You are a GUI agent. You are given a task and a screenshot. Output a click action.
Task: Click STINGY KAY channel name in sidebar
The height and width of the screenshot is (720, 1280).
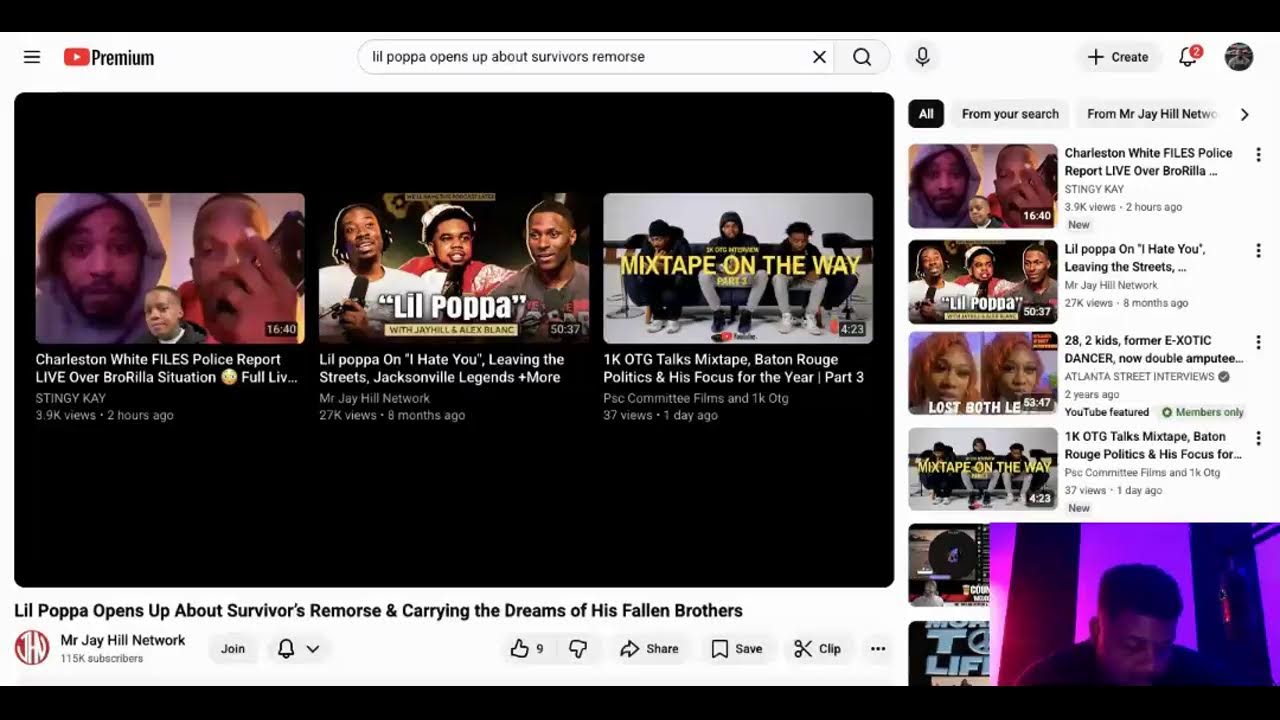click(x=1094, y=189)
